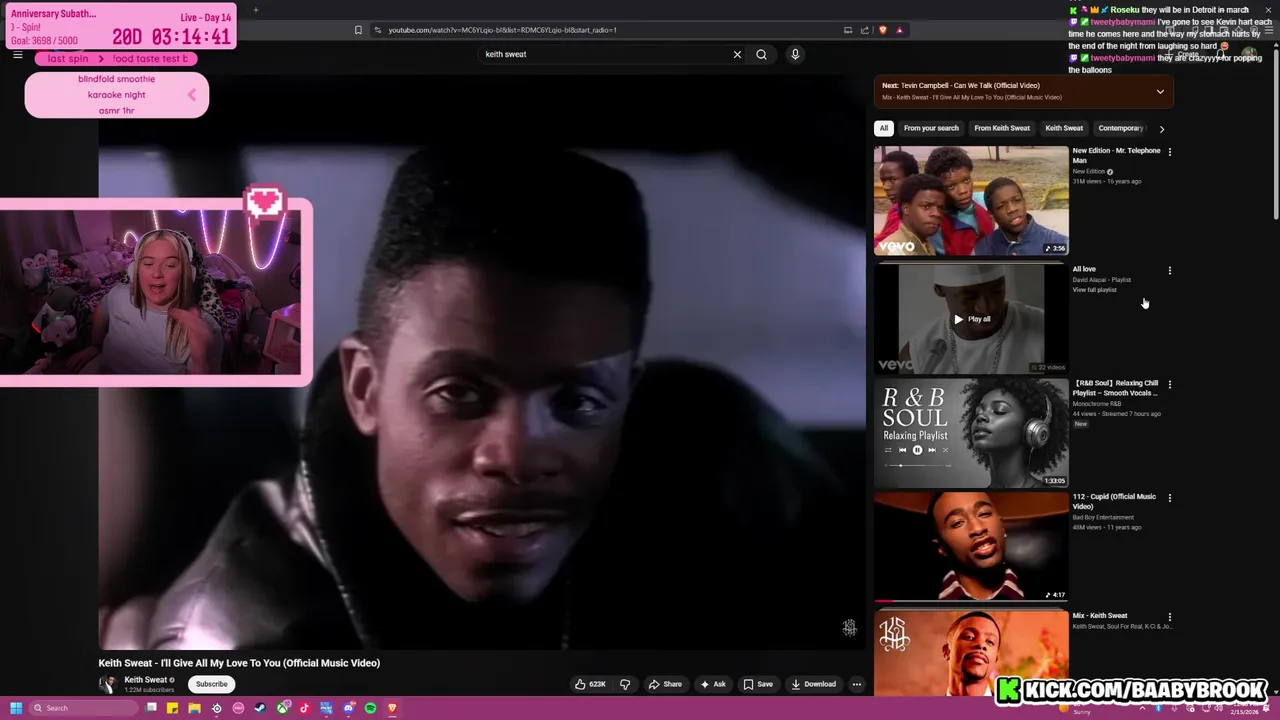
Task: Open a new browser tab
Action: click(x=255, y=10)
